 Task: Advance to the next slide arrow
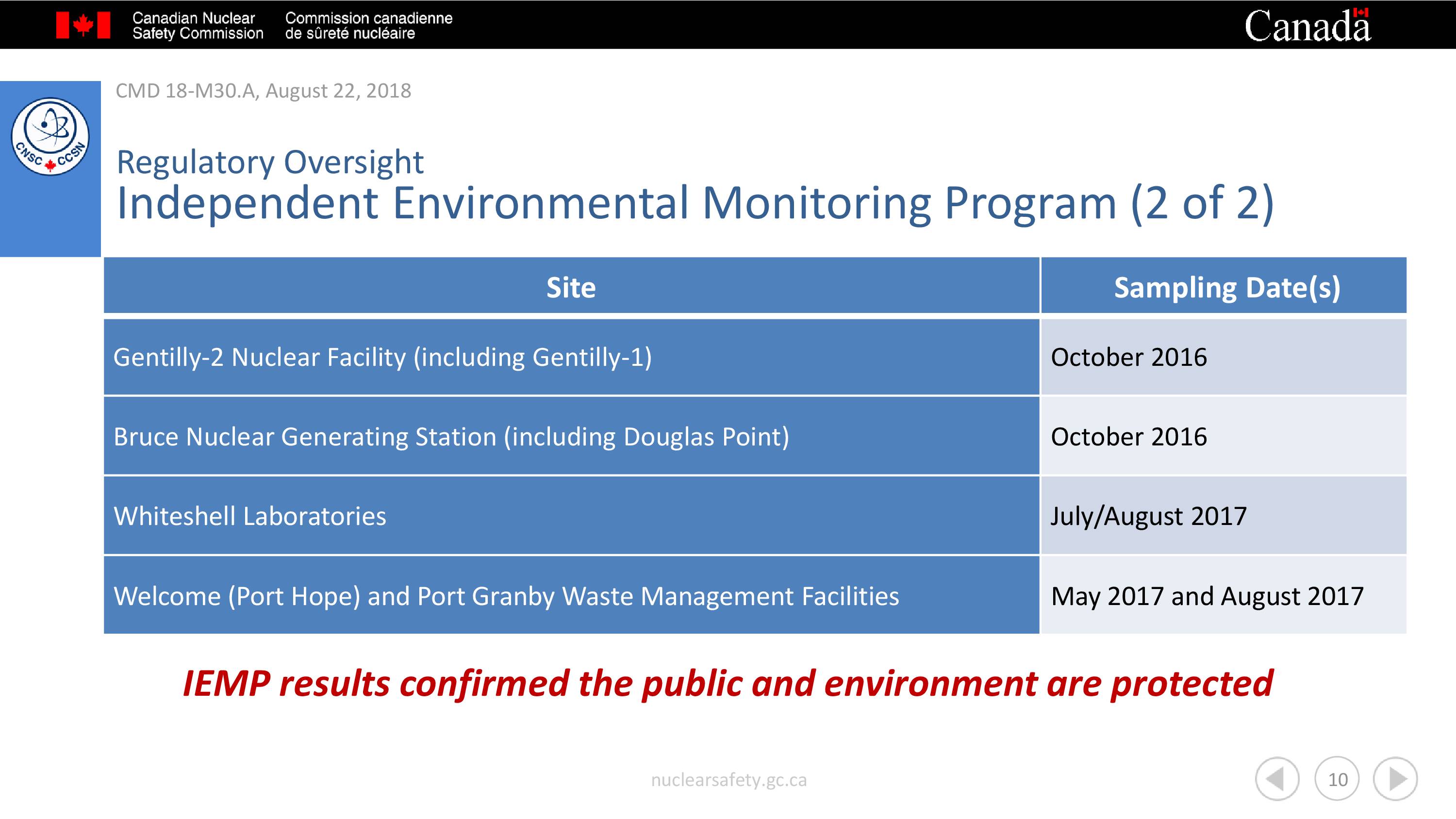tap(1395, 779)
